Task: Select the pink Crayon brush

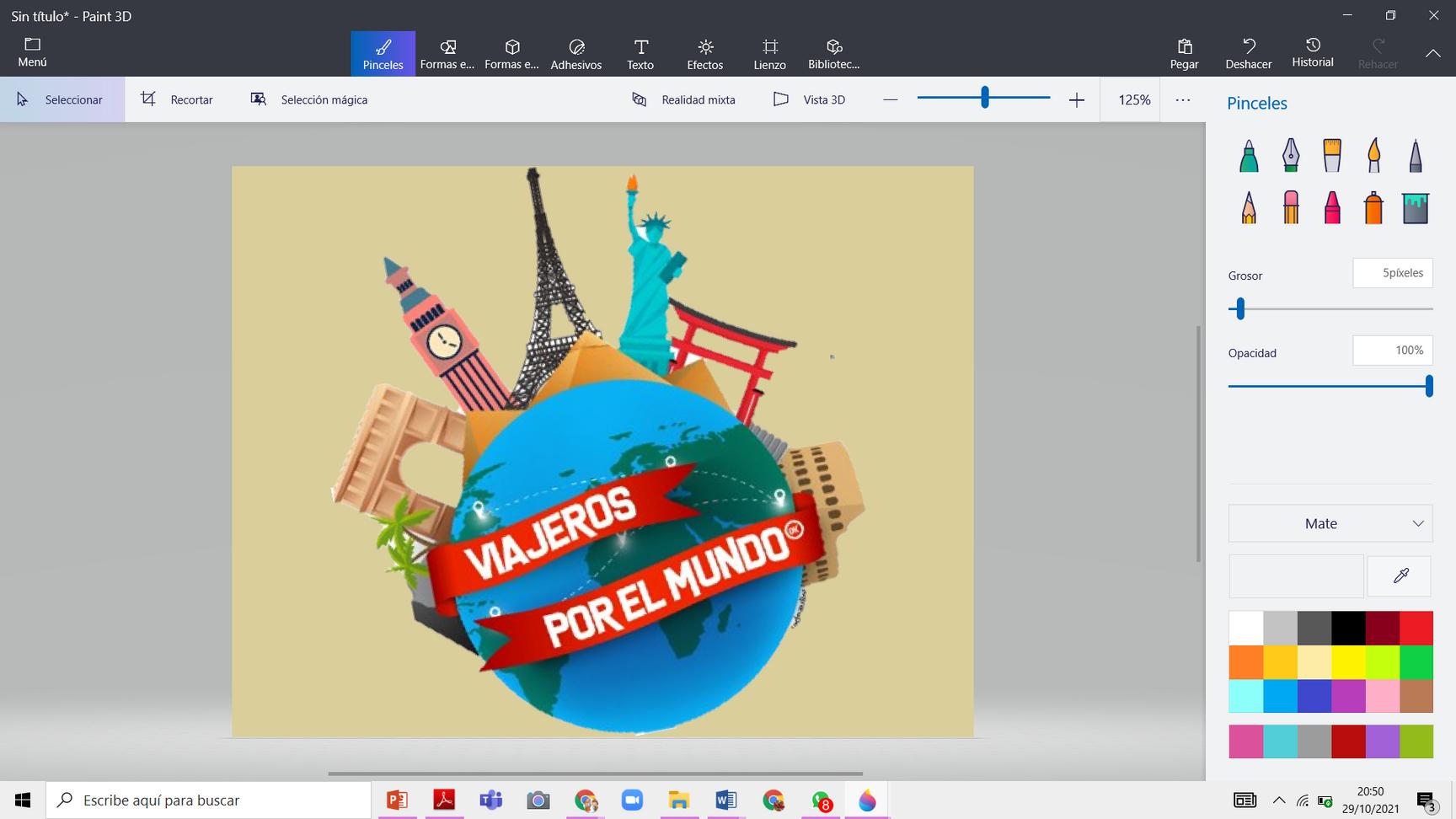Action: coord(1332,207)
